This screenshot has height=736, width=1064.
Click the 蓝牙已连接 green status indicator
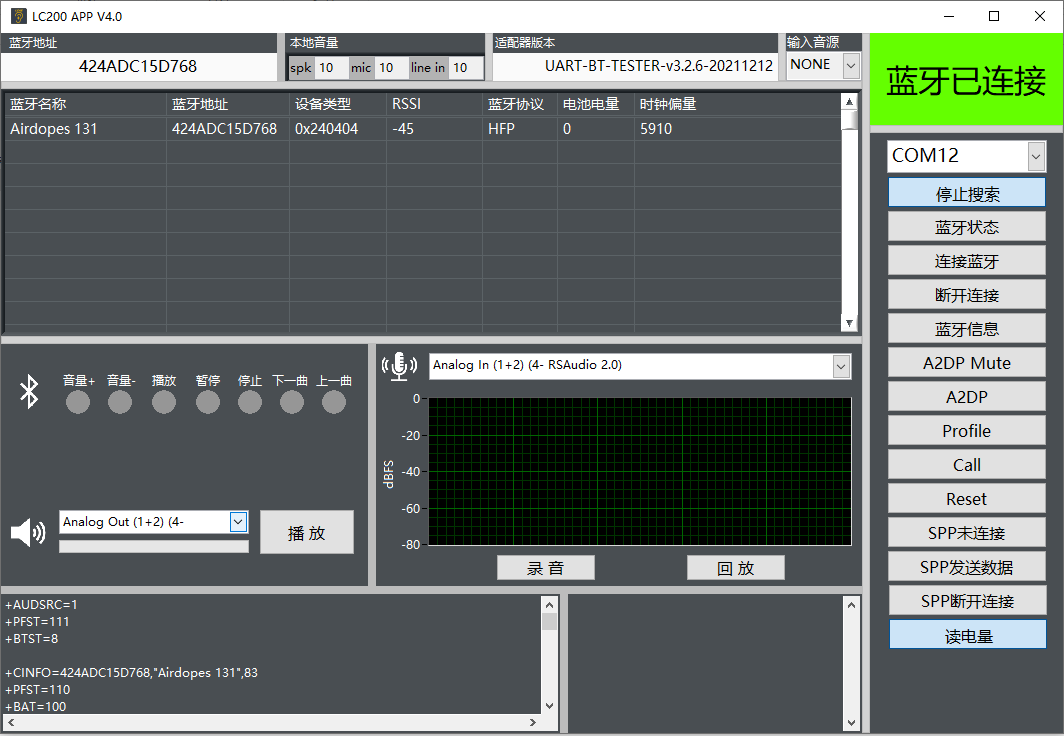coord(966,80)
